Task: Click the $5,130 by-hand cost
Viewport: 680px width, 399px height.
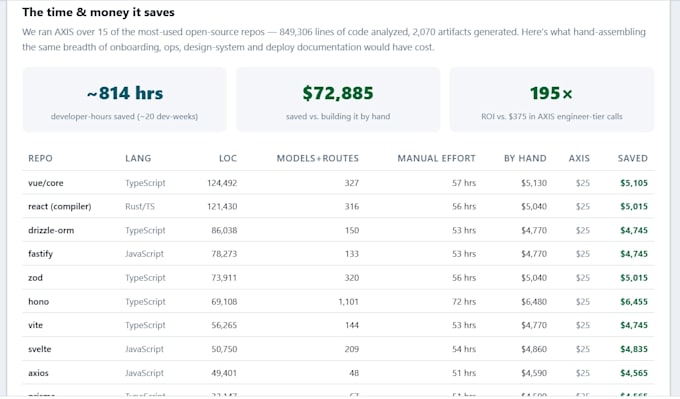Action: point(534,183)
